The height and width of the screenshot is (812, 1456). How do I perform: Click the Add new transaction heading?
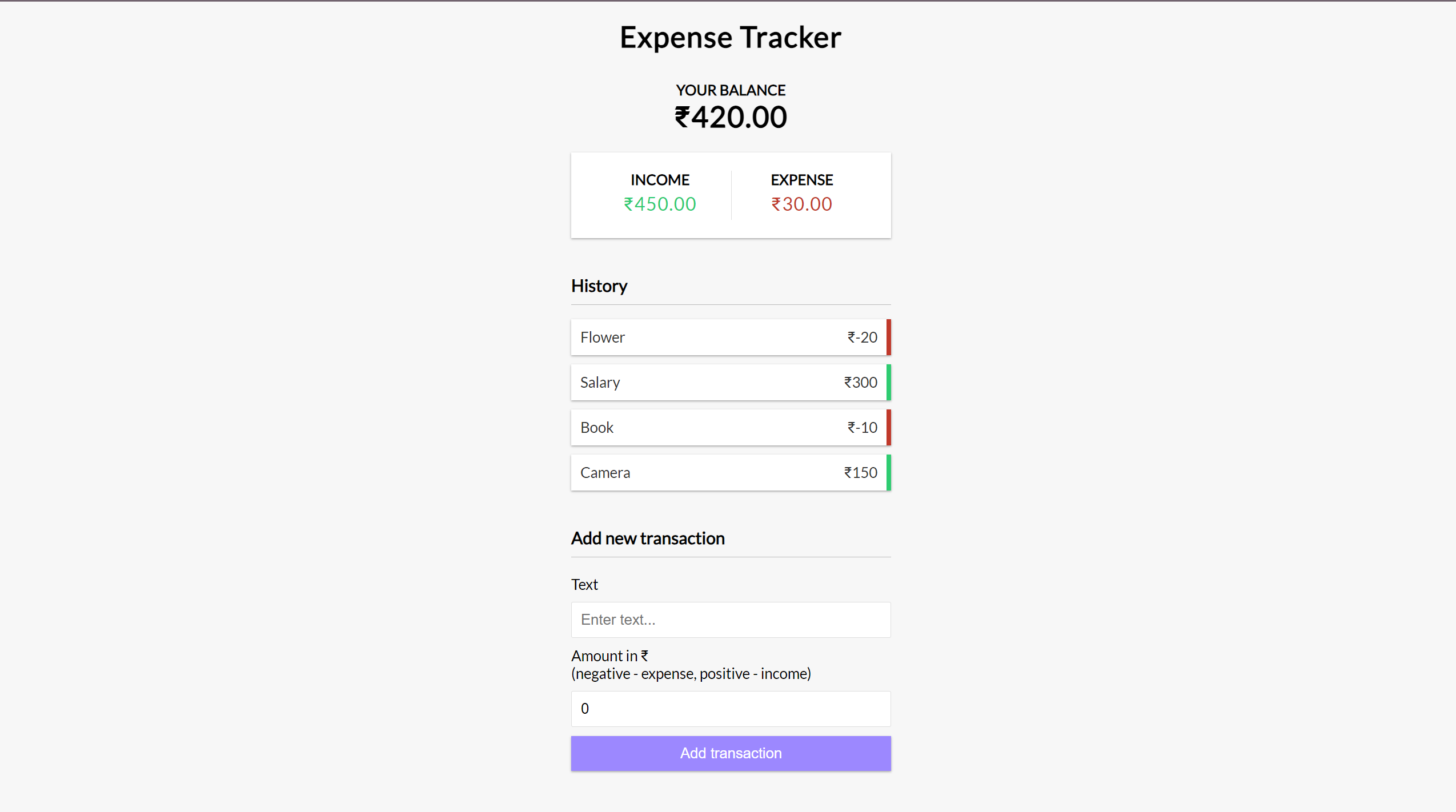click(648, 538)
